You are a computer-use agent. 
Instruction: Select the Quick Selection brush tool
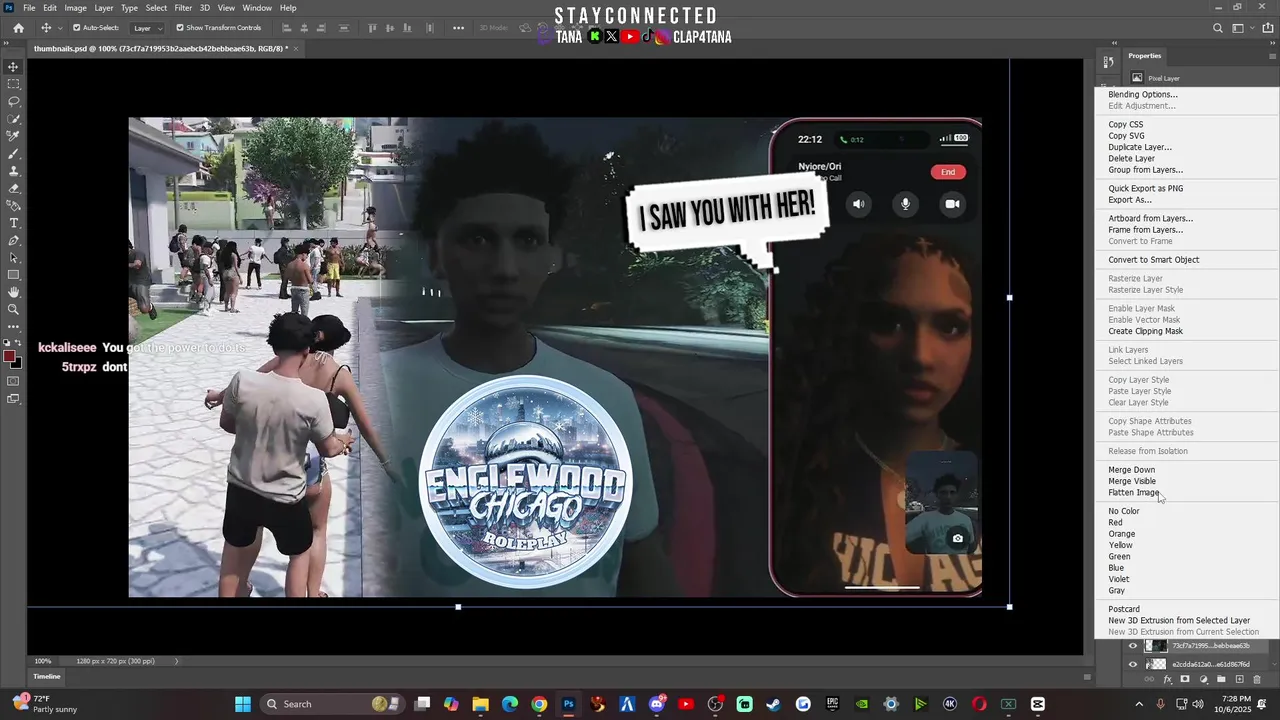tap(13, 119)
